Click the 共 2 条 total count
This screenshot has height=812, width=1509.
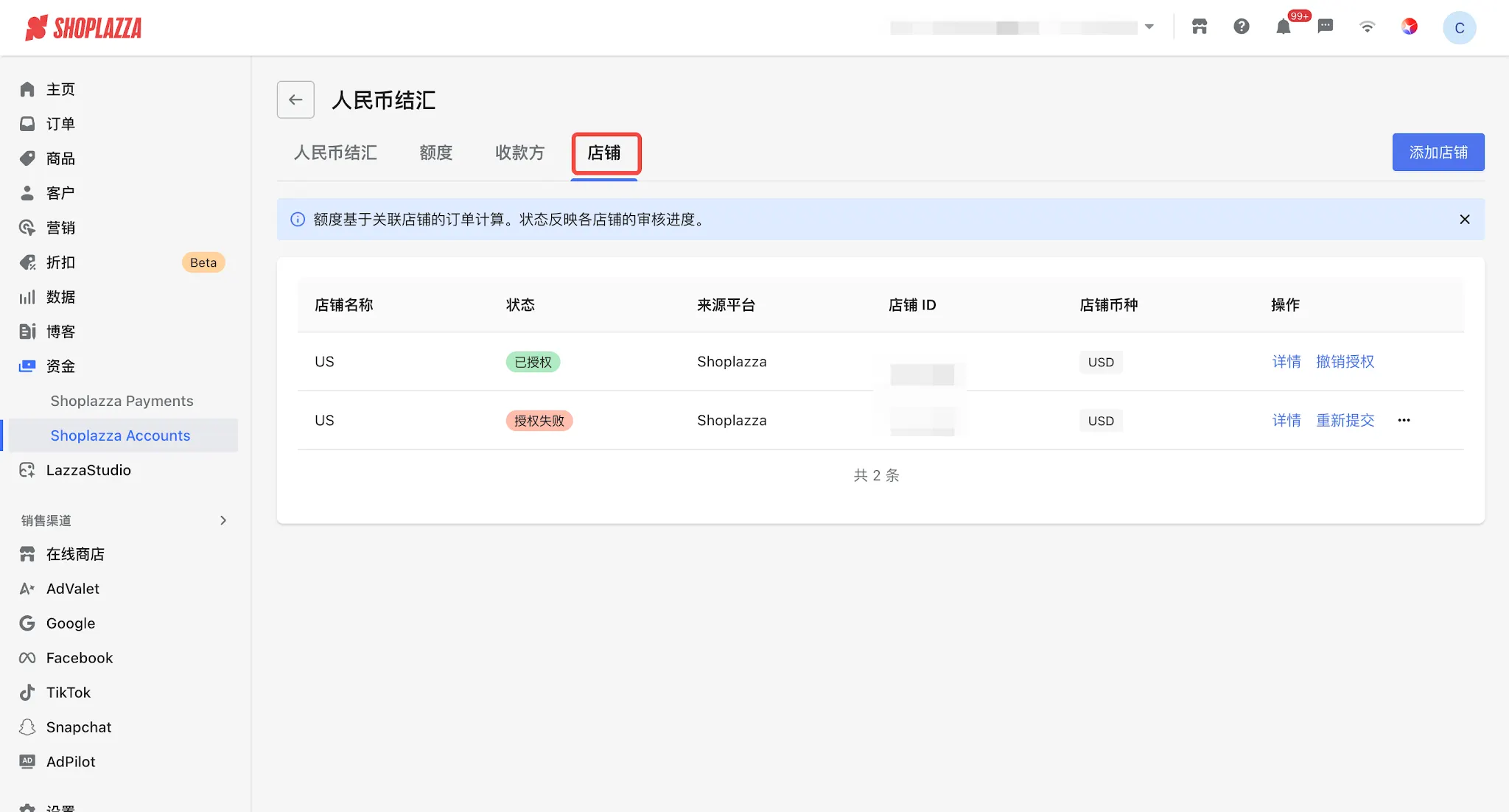tap(877, 476)
